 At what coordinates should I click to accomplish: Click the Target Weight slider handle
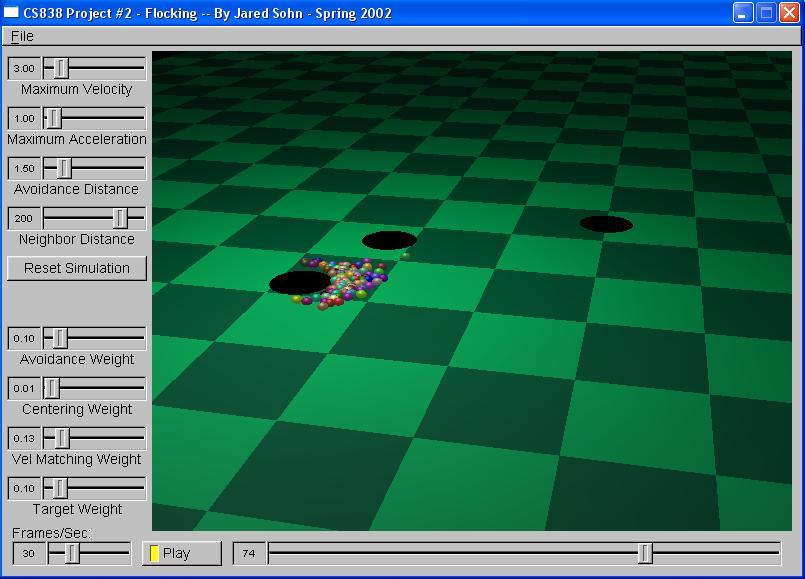point(60,488)
